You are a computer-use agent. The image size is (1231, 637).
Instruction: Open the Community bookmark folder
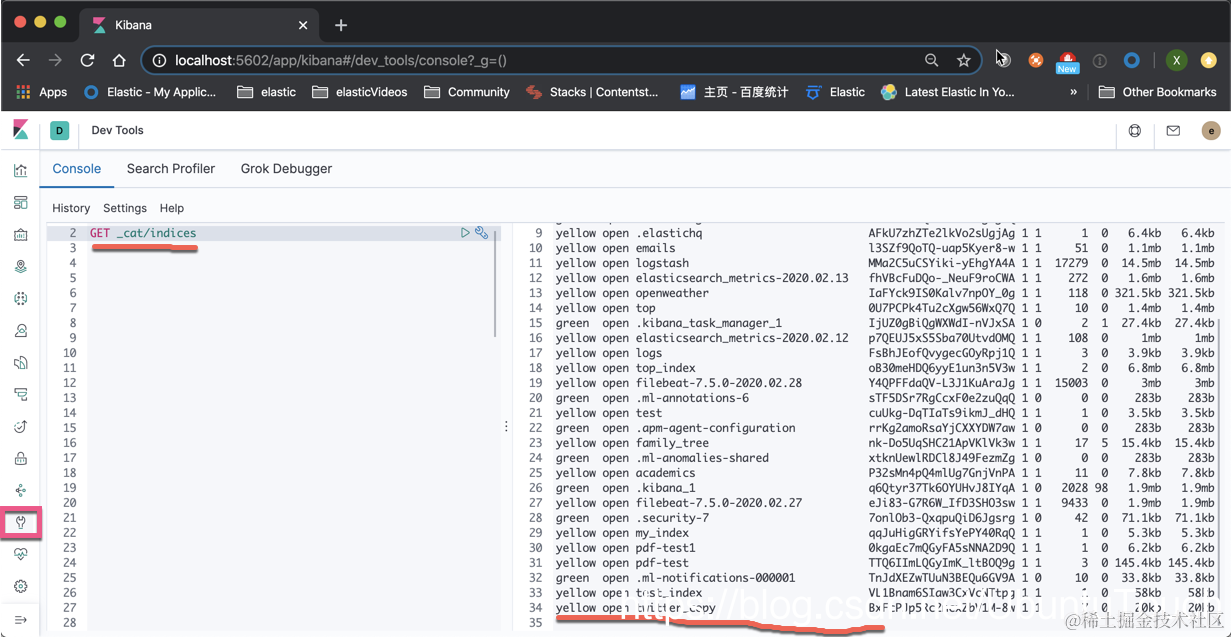(467, 92)
